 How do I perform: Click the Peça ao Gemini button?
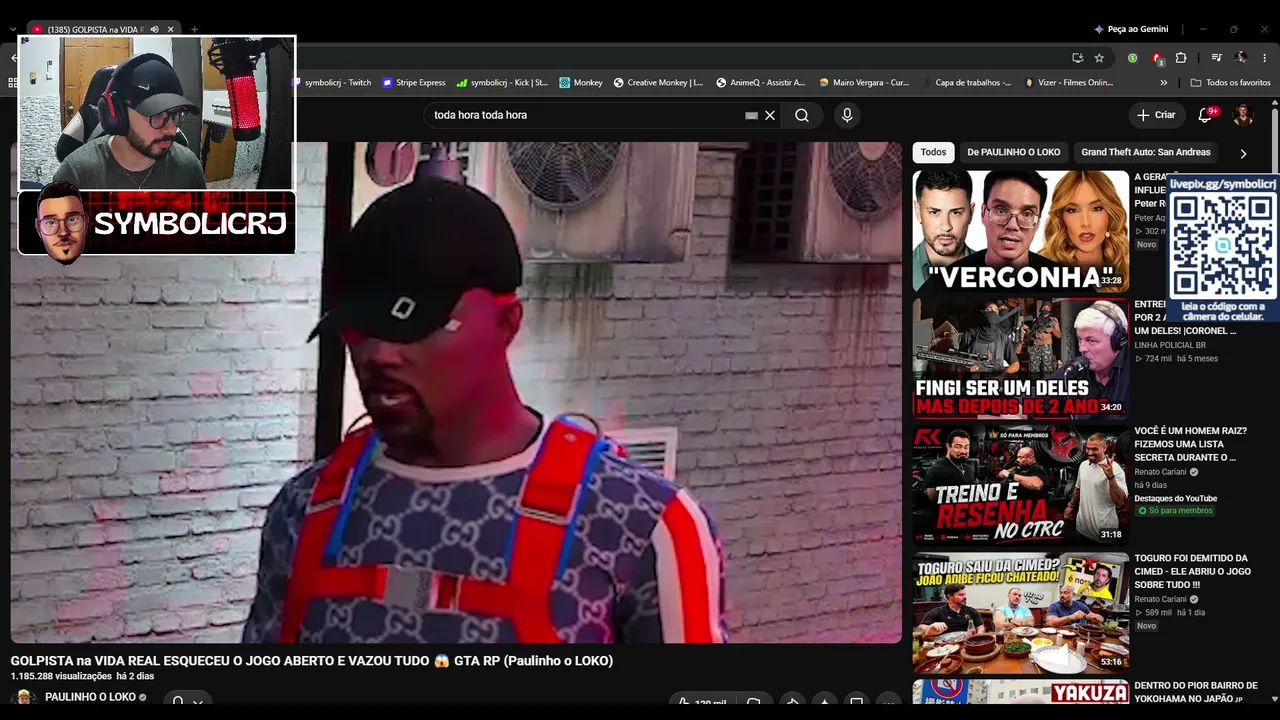tap(1131, 30)
